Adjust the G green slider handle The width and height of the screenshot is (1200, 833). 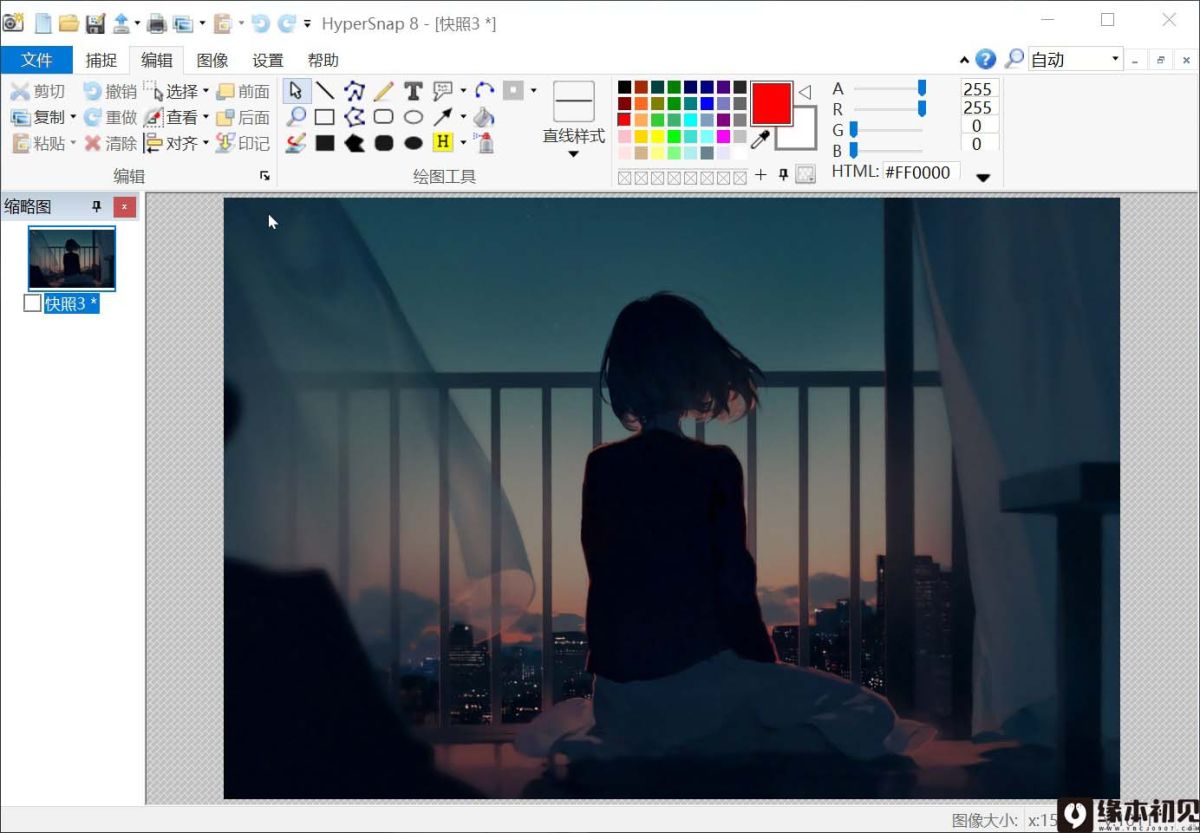coord(853,129)
